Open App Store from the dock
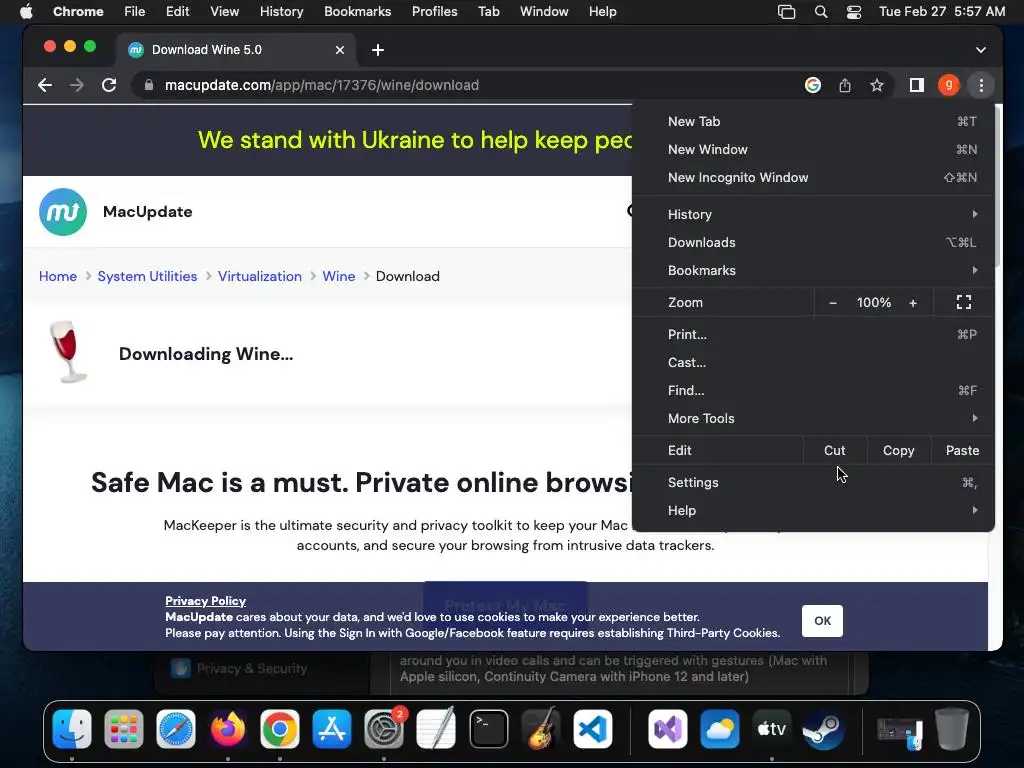1024x768 pixels. pos(332,729)
